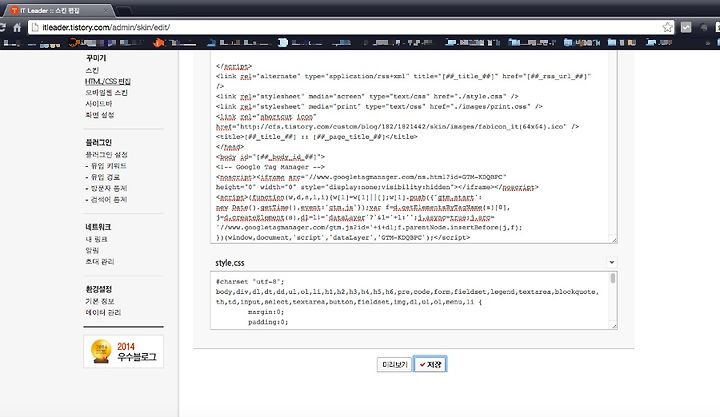Click the page icon beside the URL
This screenshot has width=720, height=417.
pos(35,28)
